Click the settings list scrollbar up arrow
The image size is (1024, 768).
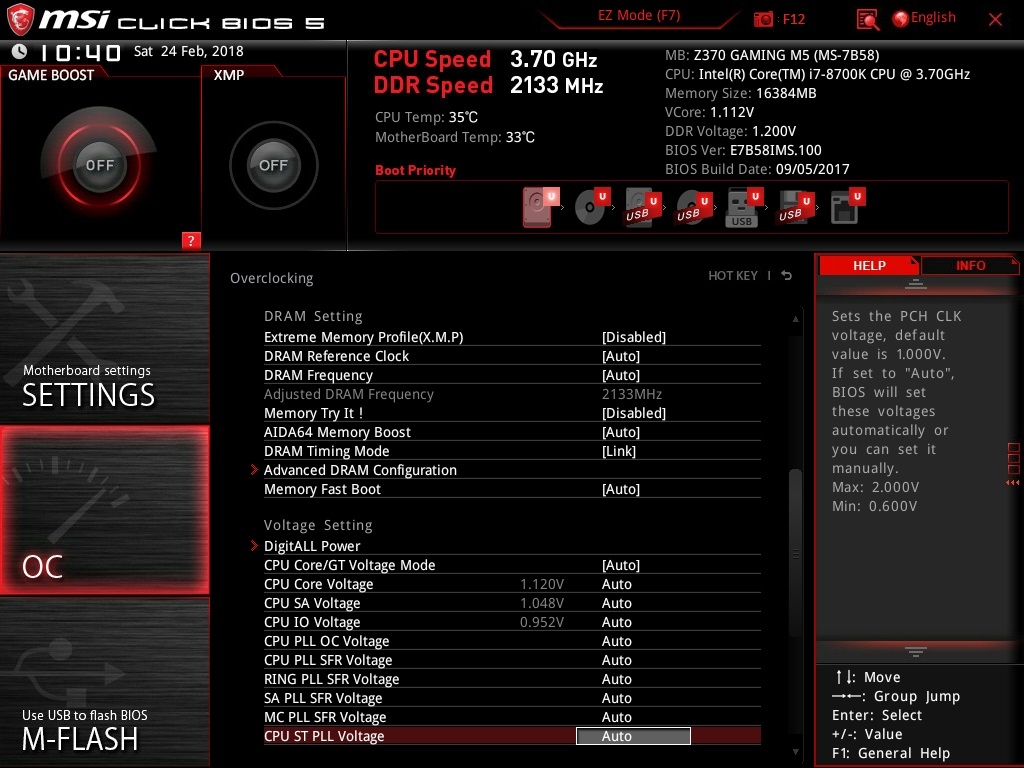(x=795, y=319)
